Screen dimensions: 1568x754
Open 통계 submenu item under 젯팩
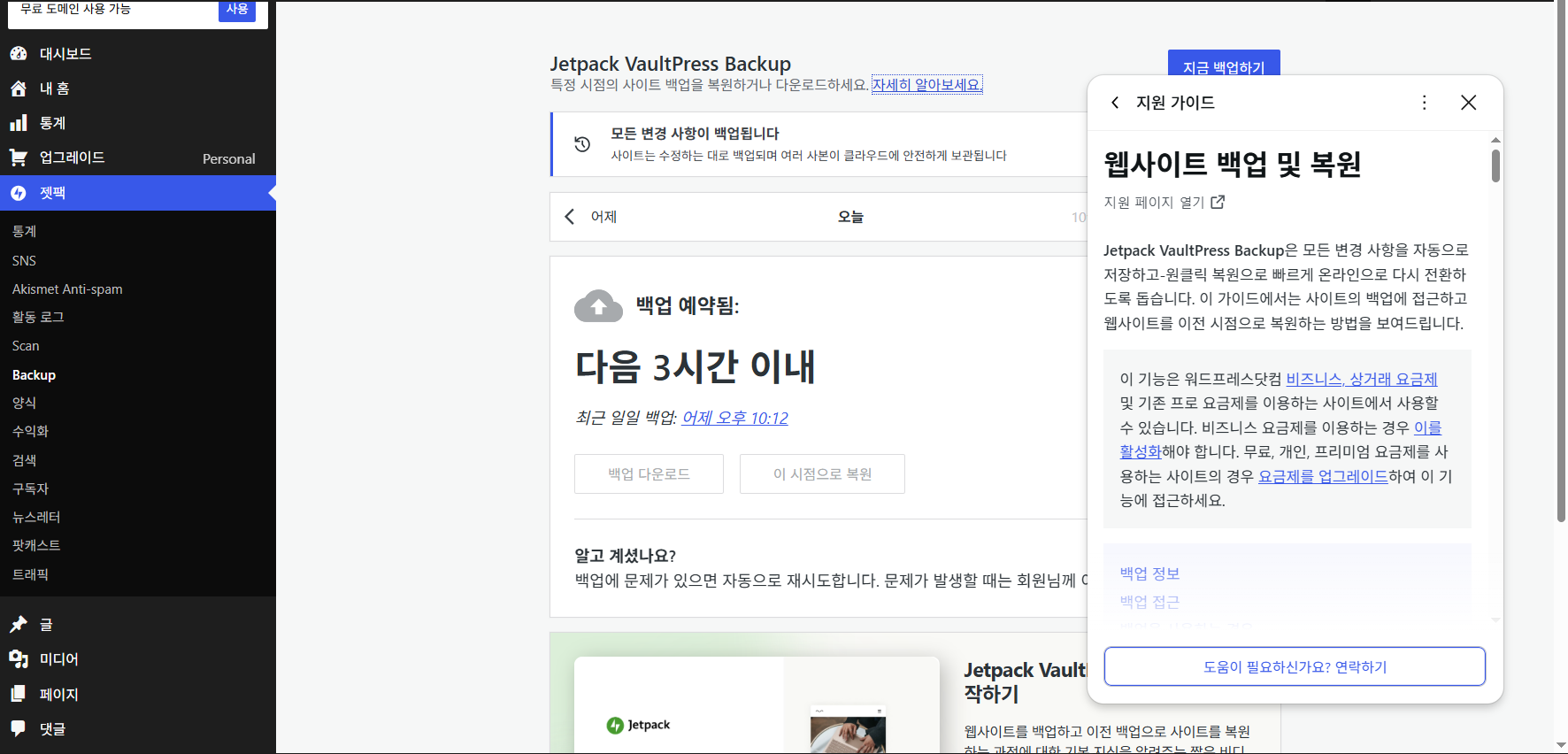25,232
